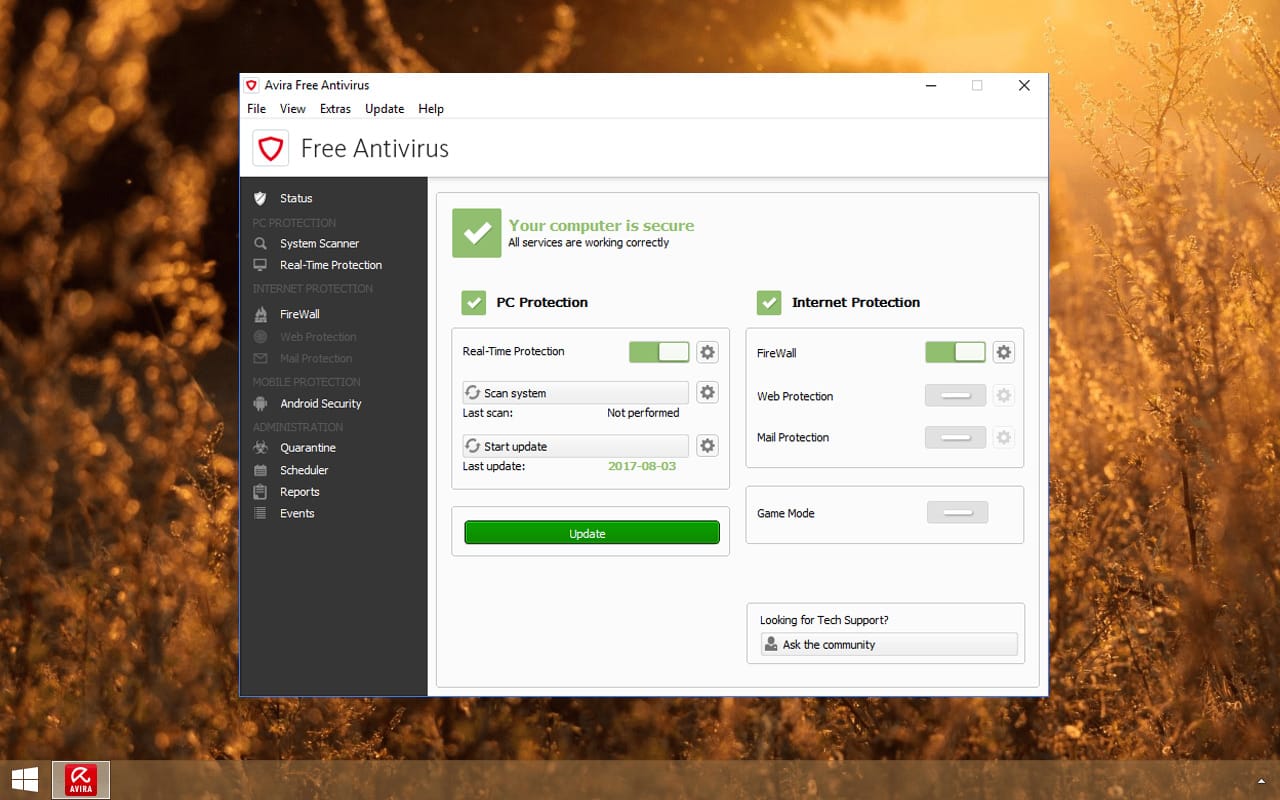Click the Mail Protection envelope icon
The image size is (1280, 800).
260,358
